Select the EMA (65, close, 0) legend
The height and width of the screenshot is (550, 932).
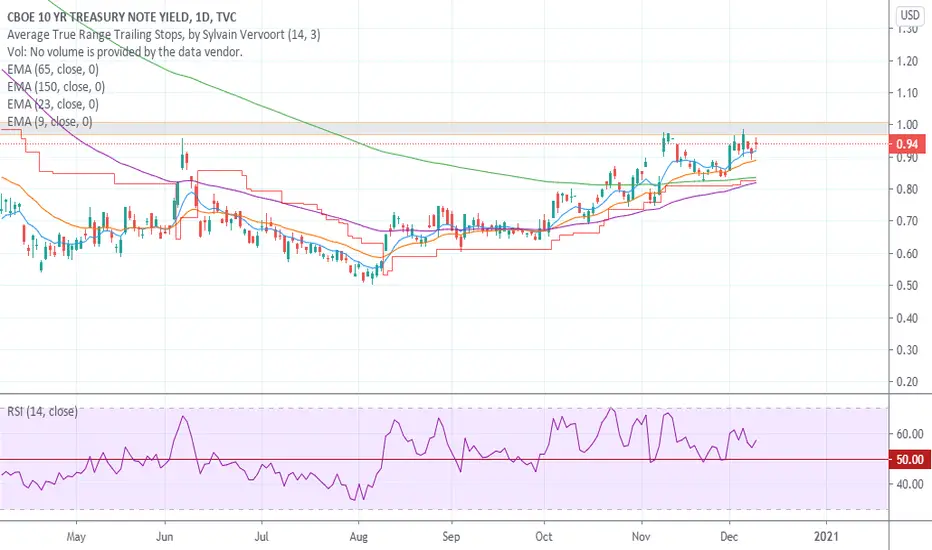(x=53, y=69)
